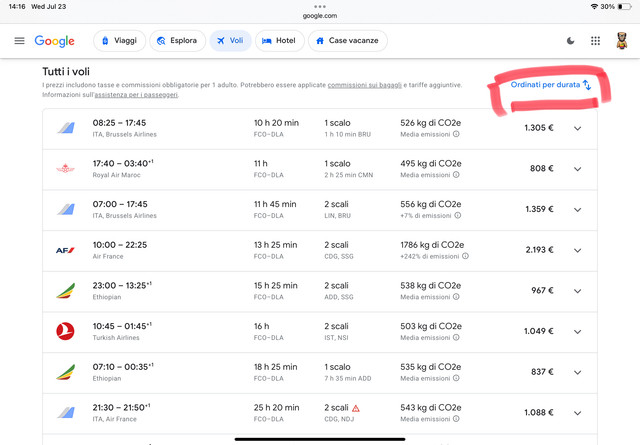Switch to the Hotel tab
This screenshot has height=445, width=640.
click(x=280, y=41)
